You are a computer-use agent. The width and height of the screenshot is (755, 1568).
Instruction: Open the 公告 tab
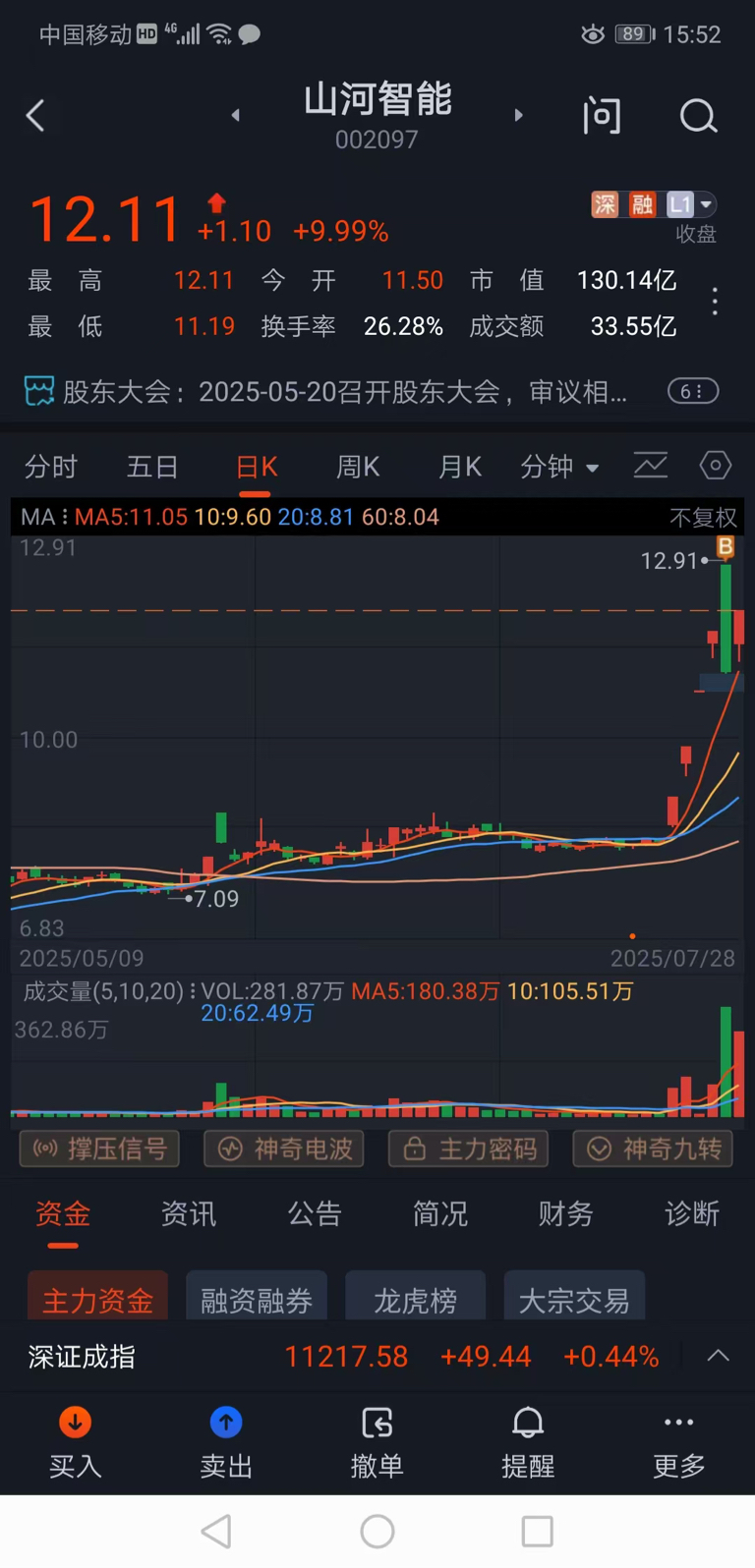(315, 1214)
